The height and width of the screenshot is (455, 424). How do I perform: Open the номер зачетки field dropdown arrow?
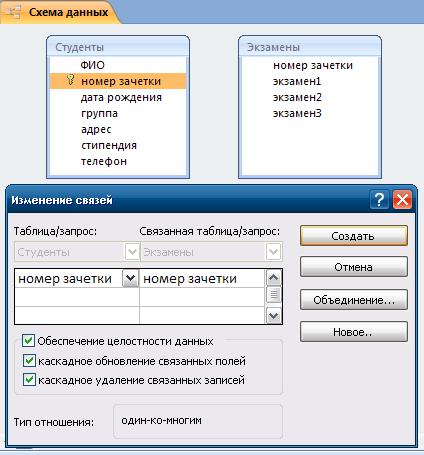coord(130,278)
